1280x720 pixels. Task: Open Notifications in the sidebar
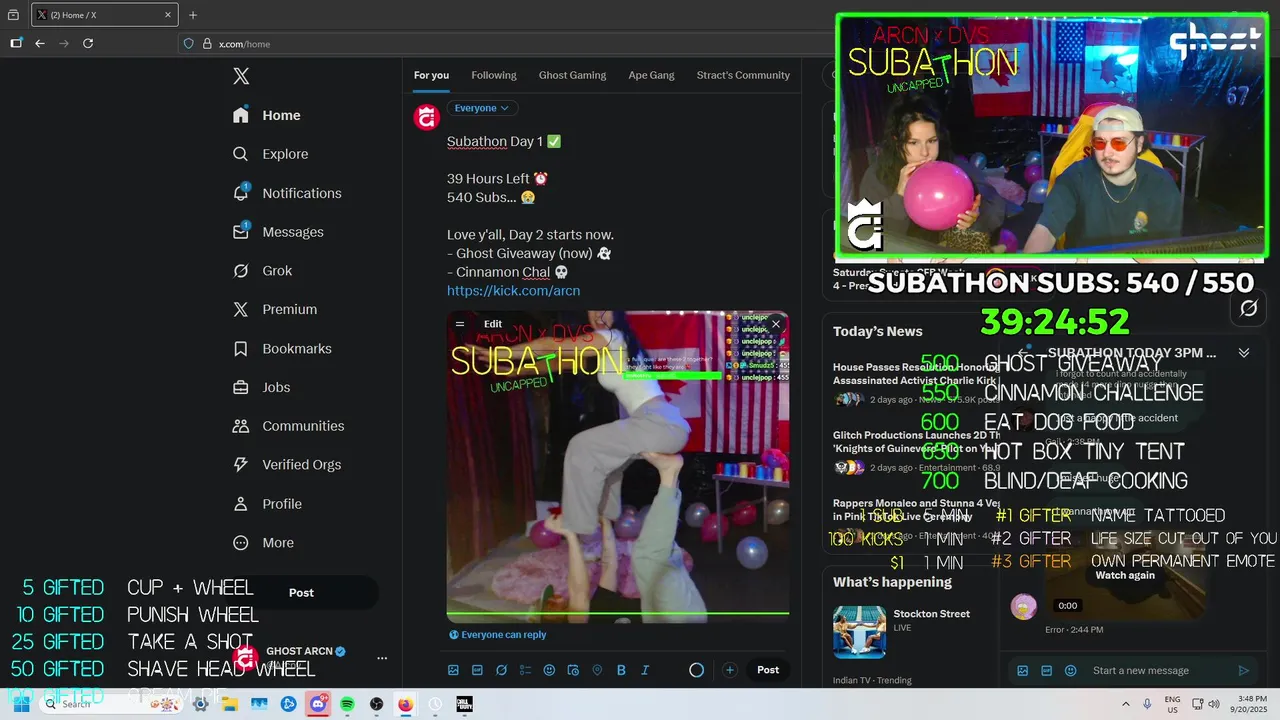[x=287, y=193]
